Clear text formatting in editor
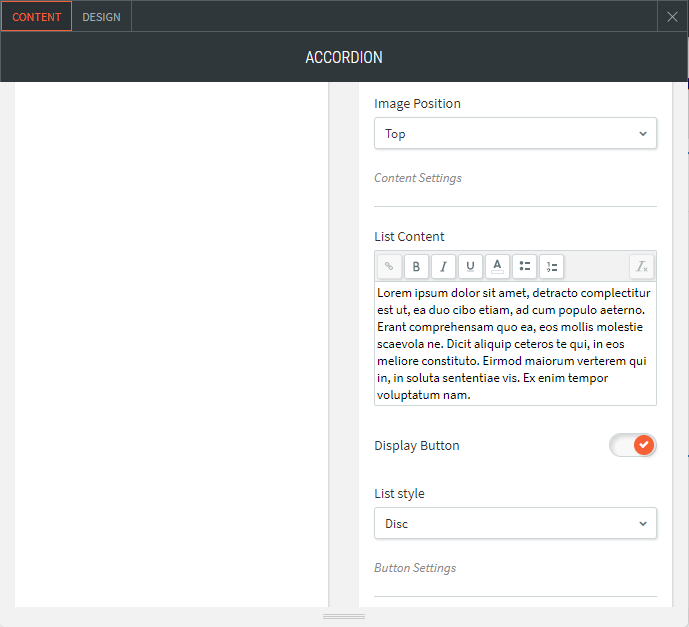 [642, 266]
